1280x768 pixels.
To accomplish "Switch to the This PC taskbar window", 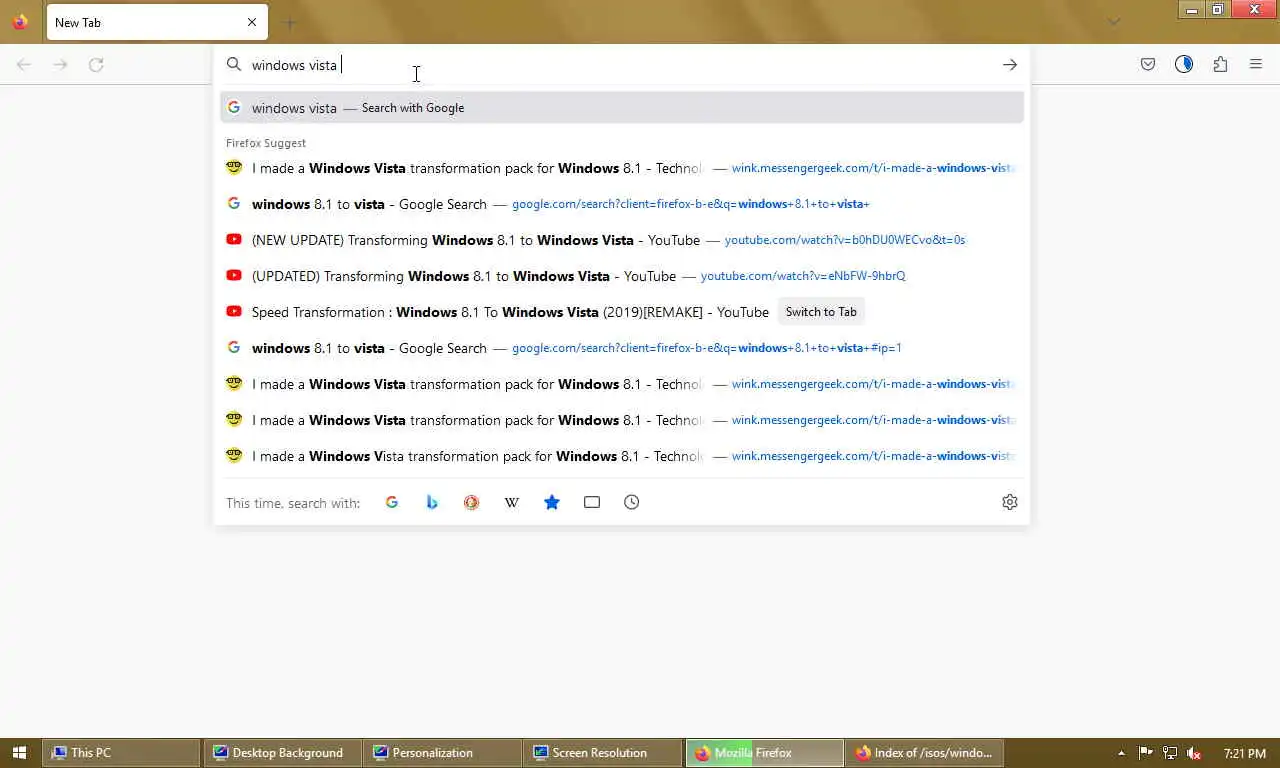I will coord(122,753).
